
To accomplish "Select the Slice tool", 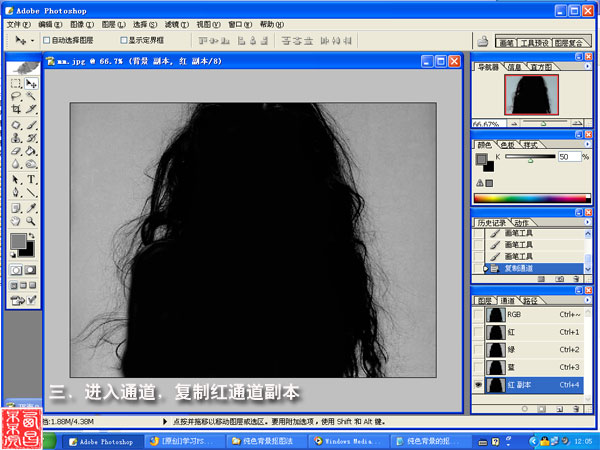I will click(x=31, y=109).
